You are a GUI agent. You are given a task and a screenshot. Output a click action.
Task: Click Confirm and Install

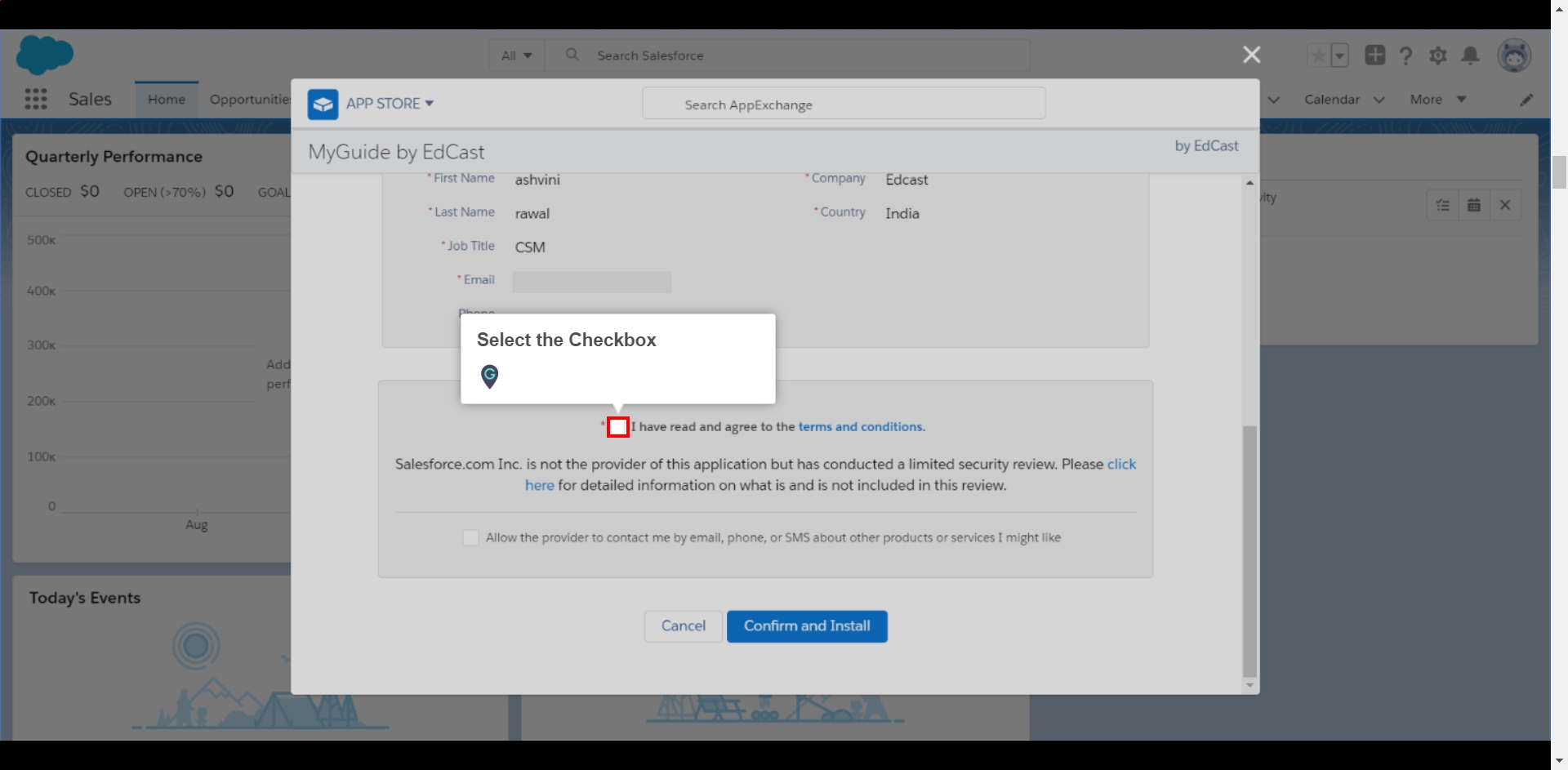pos(807,626)
